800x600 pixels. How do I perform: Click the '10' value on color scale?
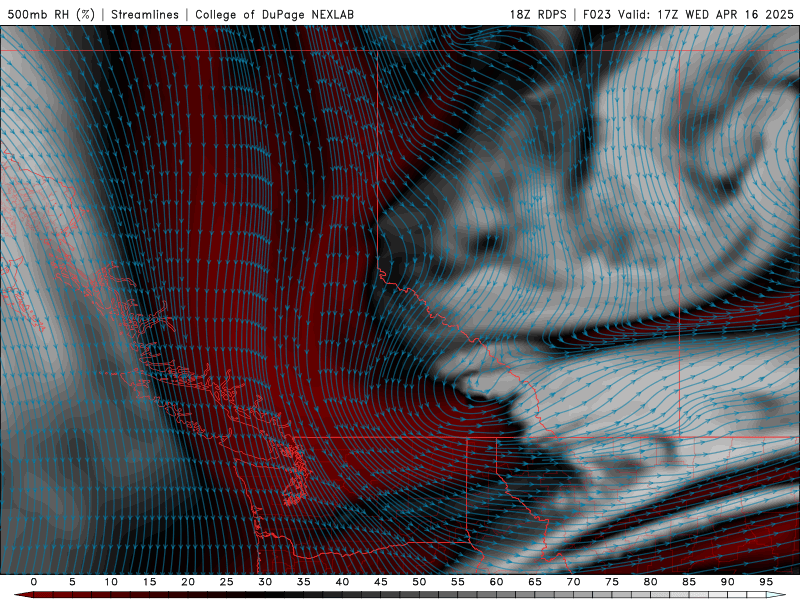click(x=111, y=582)
